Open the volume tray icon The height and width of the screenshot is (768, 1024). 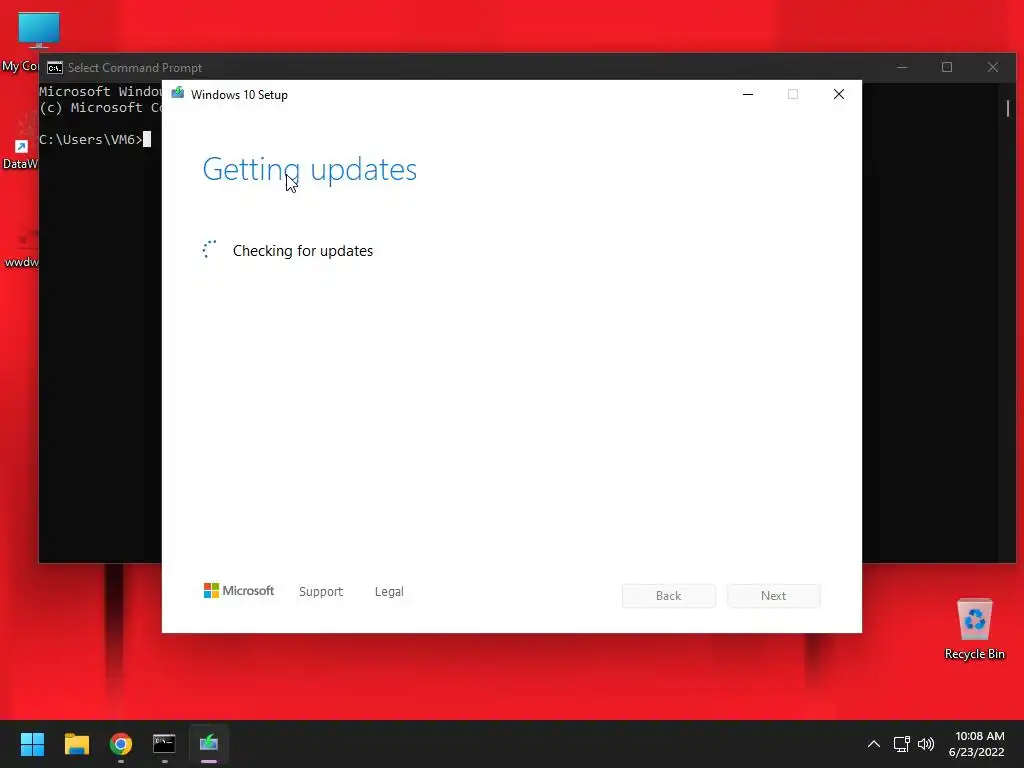(x=926, y=744)
